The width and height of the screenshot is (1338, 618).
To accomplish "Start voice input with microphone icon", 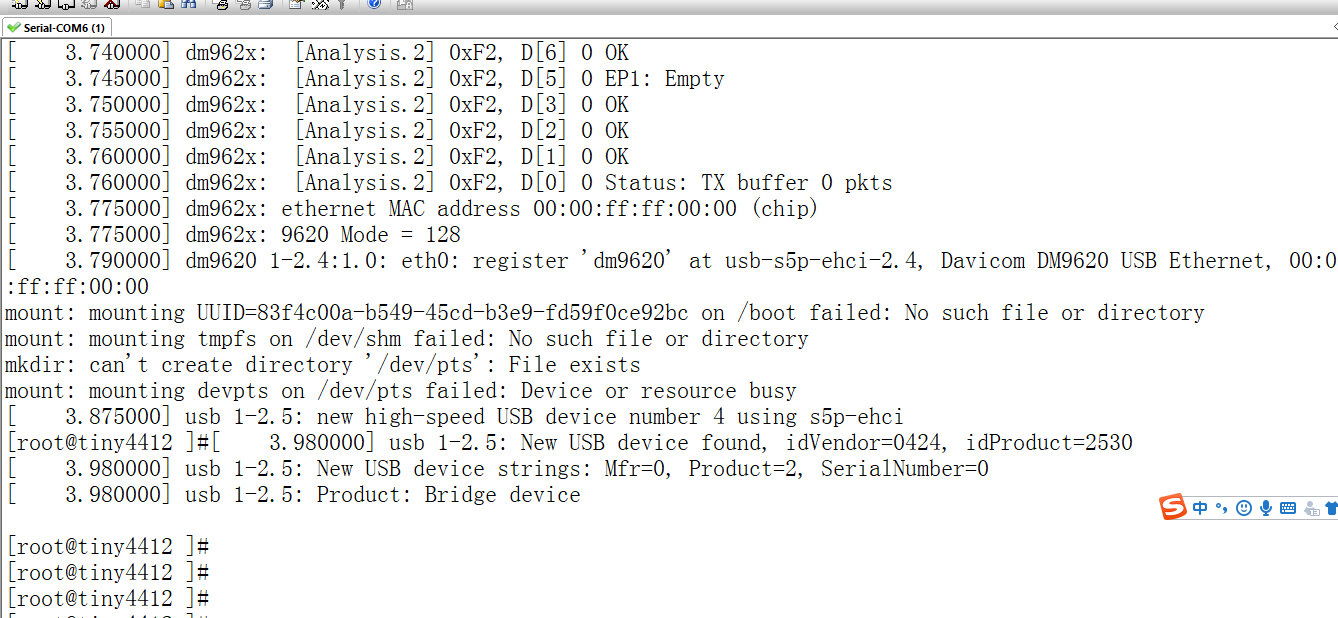I will [x=1266, y=508].
